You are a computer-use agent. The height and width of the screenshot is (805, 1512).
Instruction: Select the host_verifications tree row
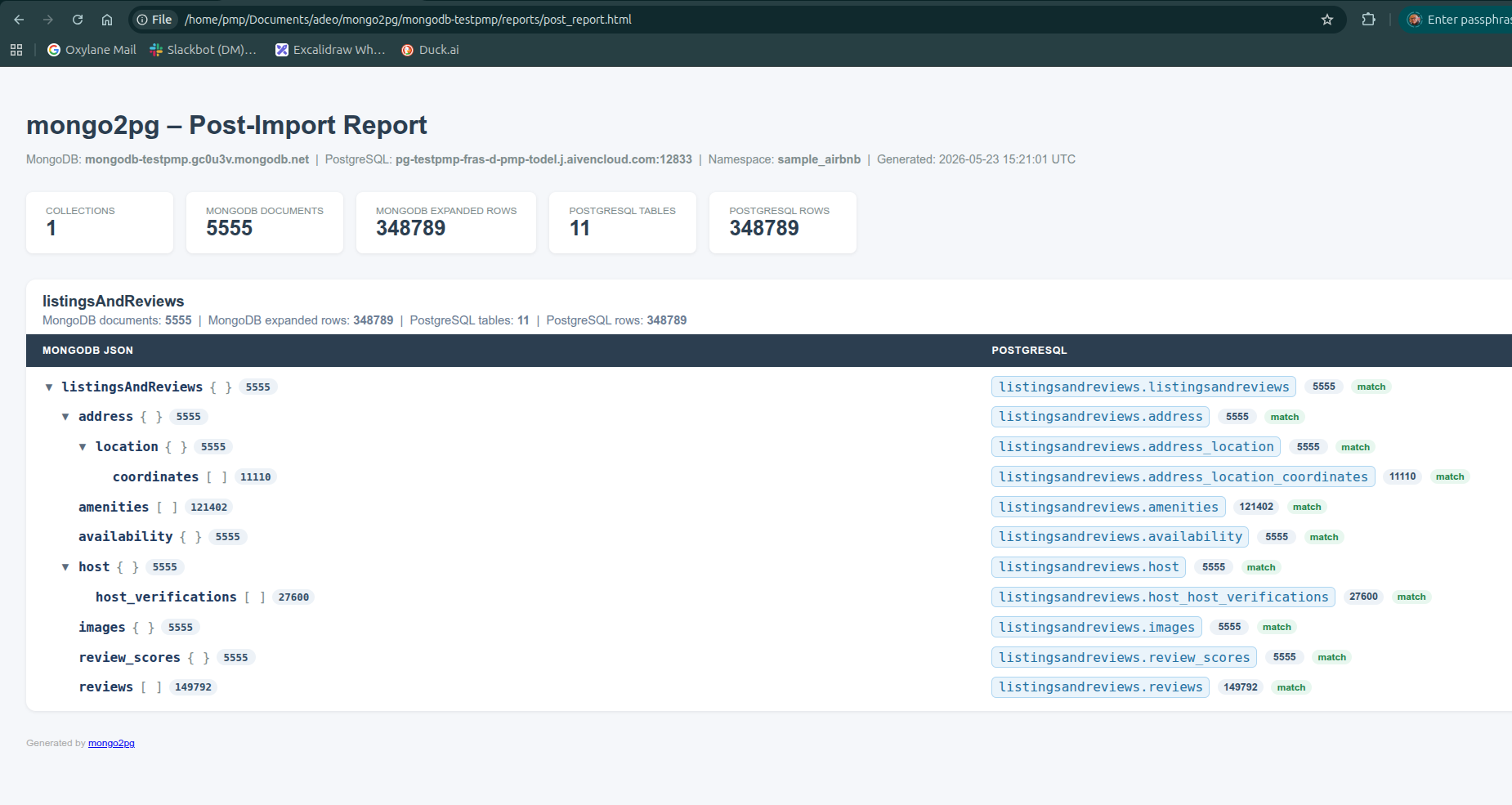coord(205,597)
